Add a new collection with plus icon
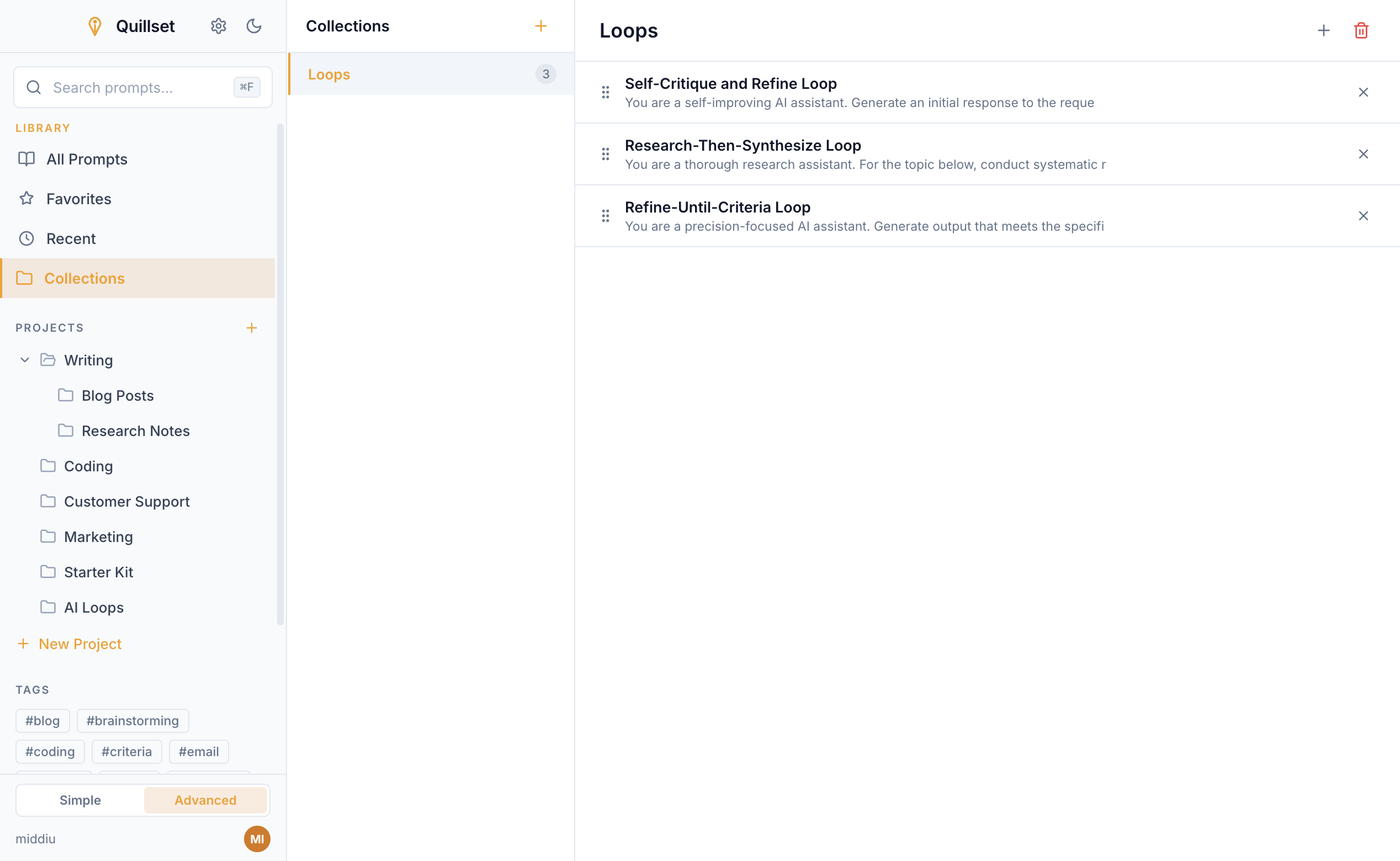The height and width of the screenshot is (861, 1400). pyautogui.click(x=541, y=26)
